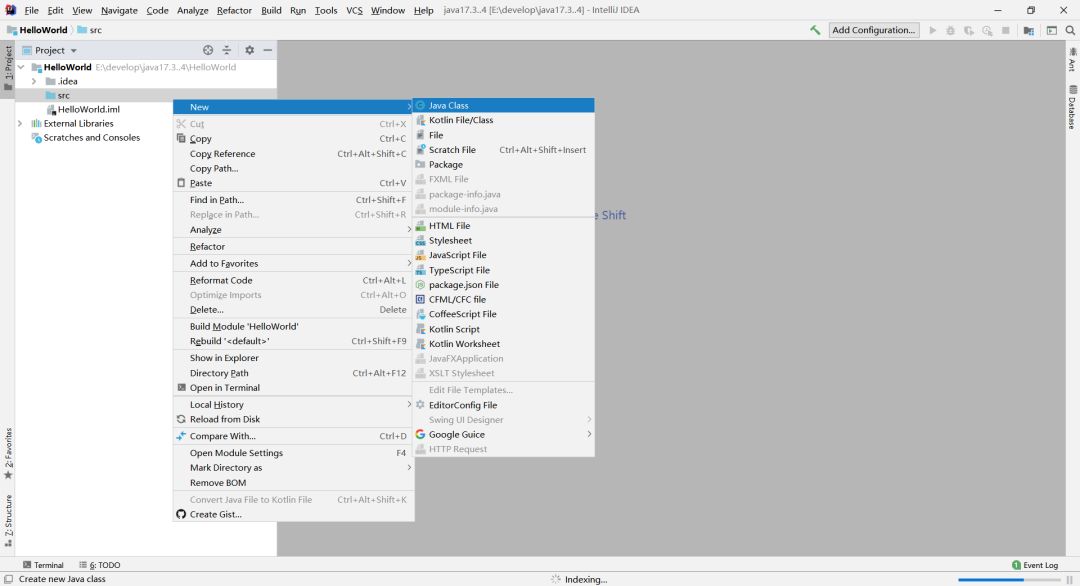
Task: Open the Ant tool window on right edge
Action: (1072, 60)
